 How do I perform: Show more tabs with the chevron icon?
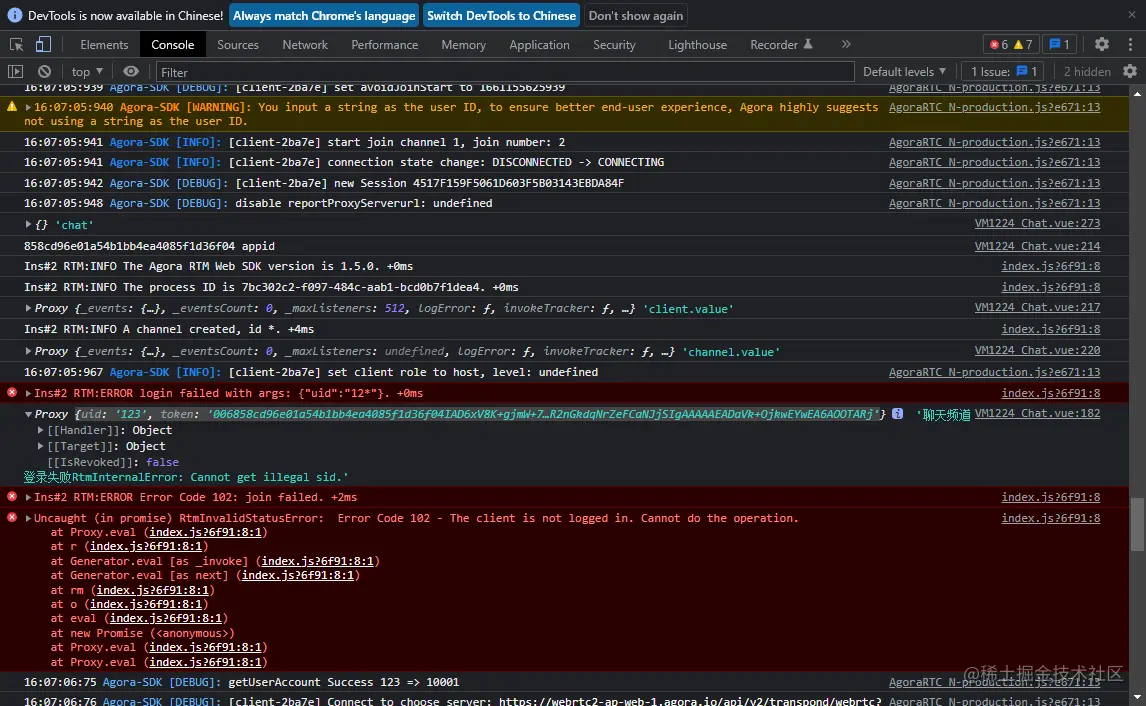coord(846,45)
